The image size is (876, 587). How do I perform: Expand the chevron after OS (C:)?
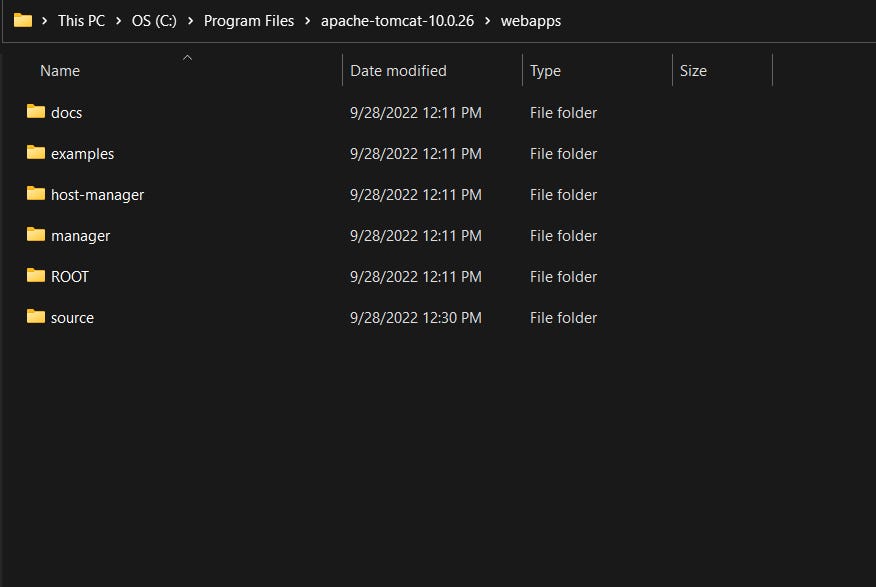click(x=191, y=21)
